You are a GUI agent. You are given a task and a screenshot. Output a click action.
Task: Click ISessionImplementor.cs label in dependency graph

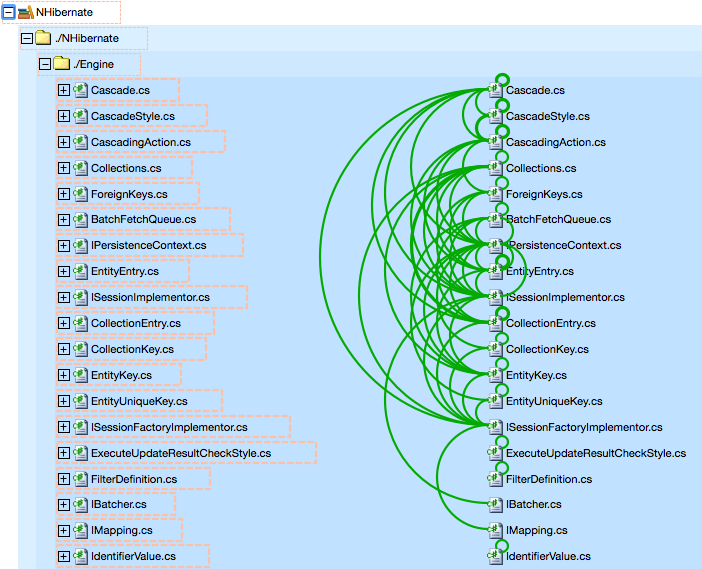(x=565, y=297)
